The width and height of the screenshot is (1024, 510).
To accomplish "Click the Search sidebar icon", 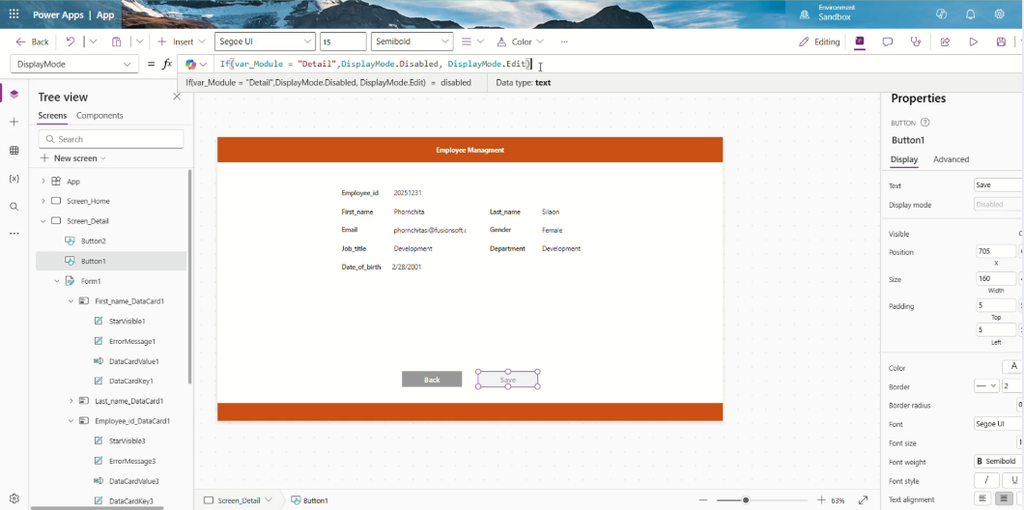I will 14,206.
